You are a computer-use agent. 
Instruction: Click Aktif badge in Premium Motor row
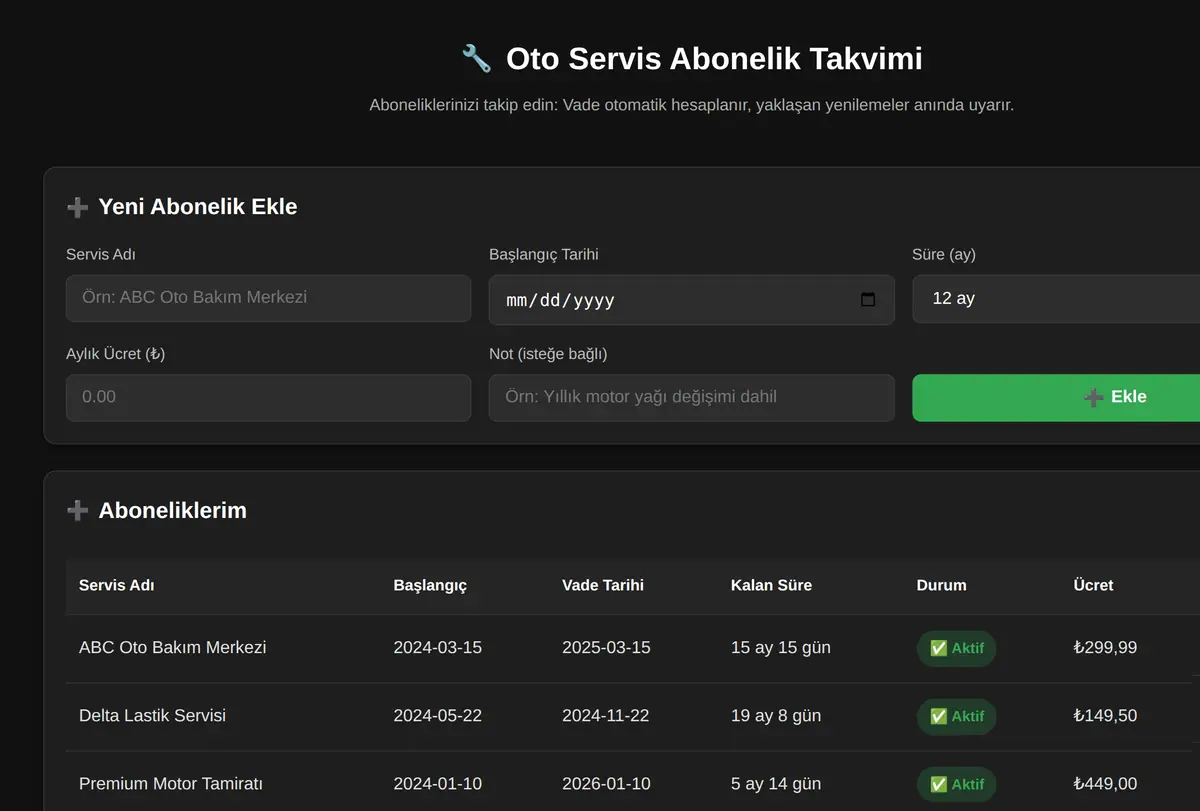pos(957,784)
